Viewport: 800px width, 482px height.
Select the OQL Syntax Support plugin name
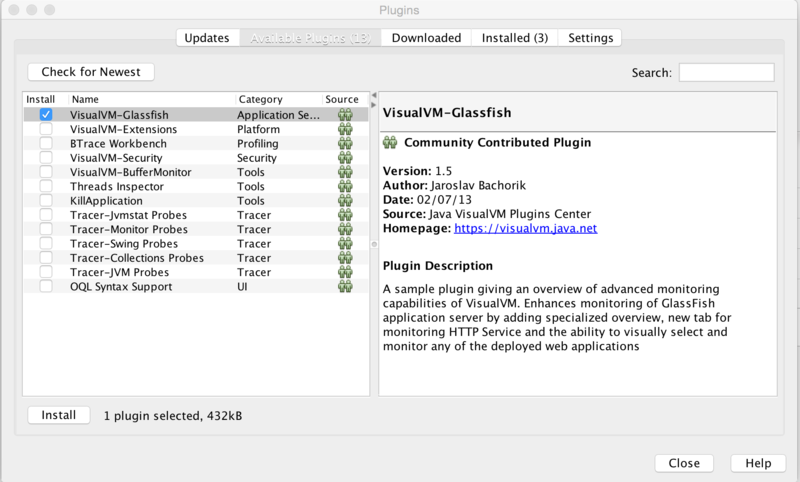(x=121, y=286)
